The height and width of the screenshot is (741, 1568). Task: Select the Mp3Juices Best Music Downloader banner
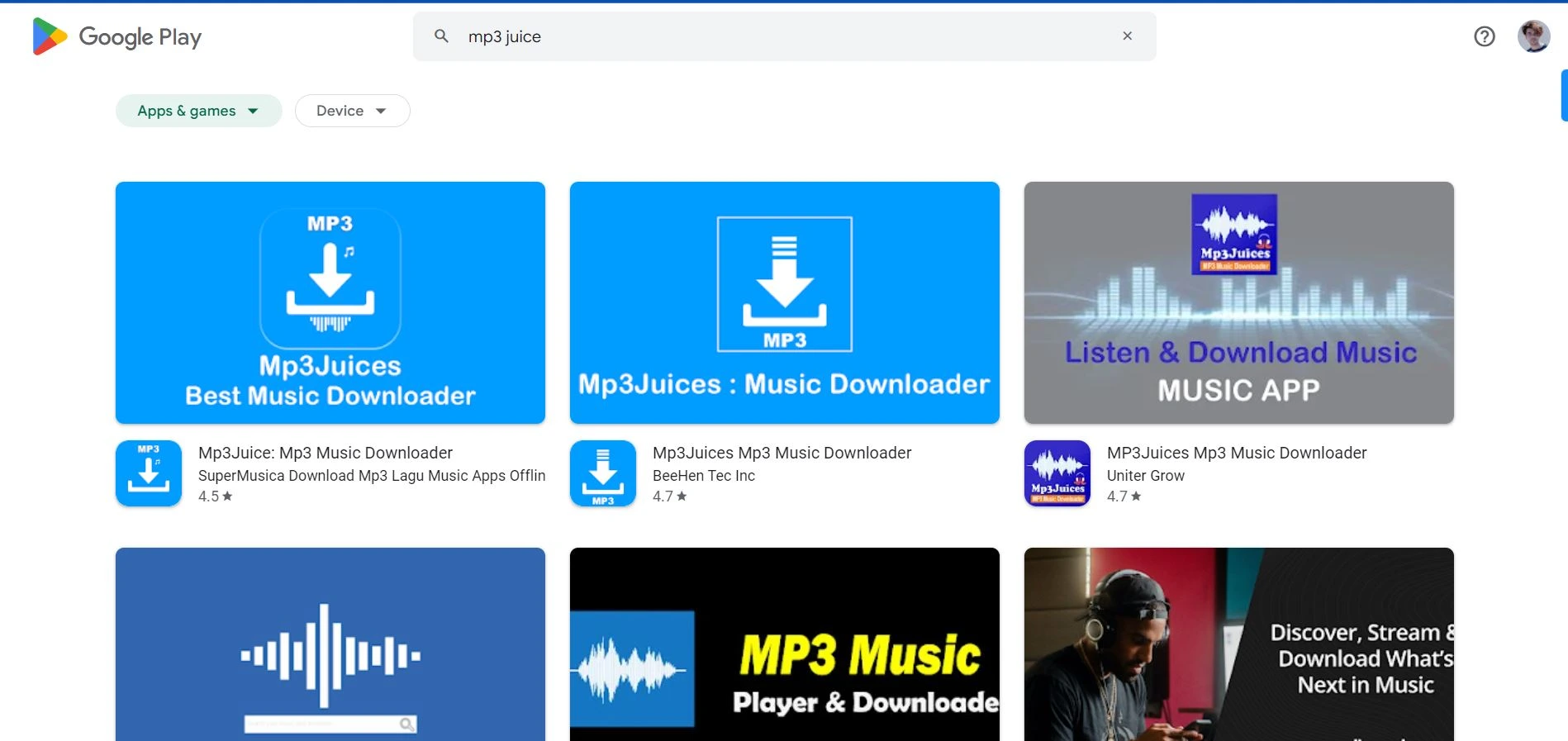(330, 302)
